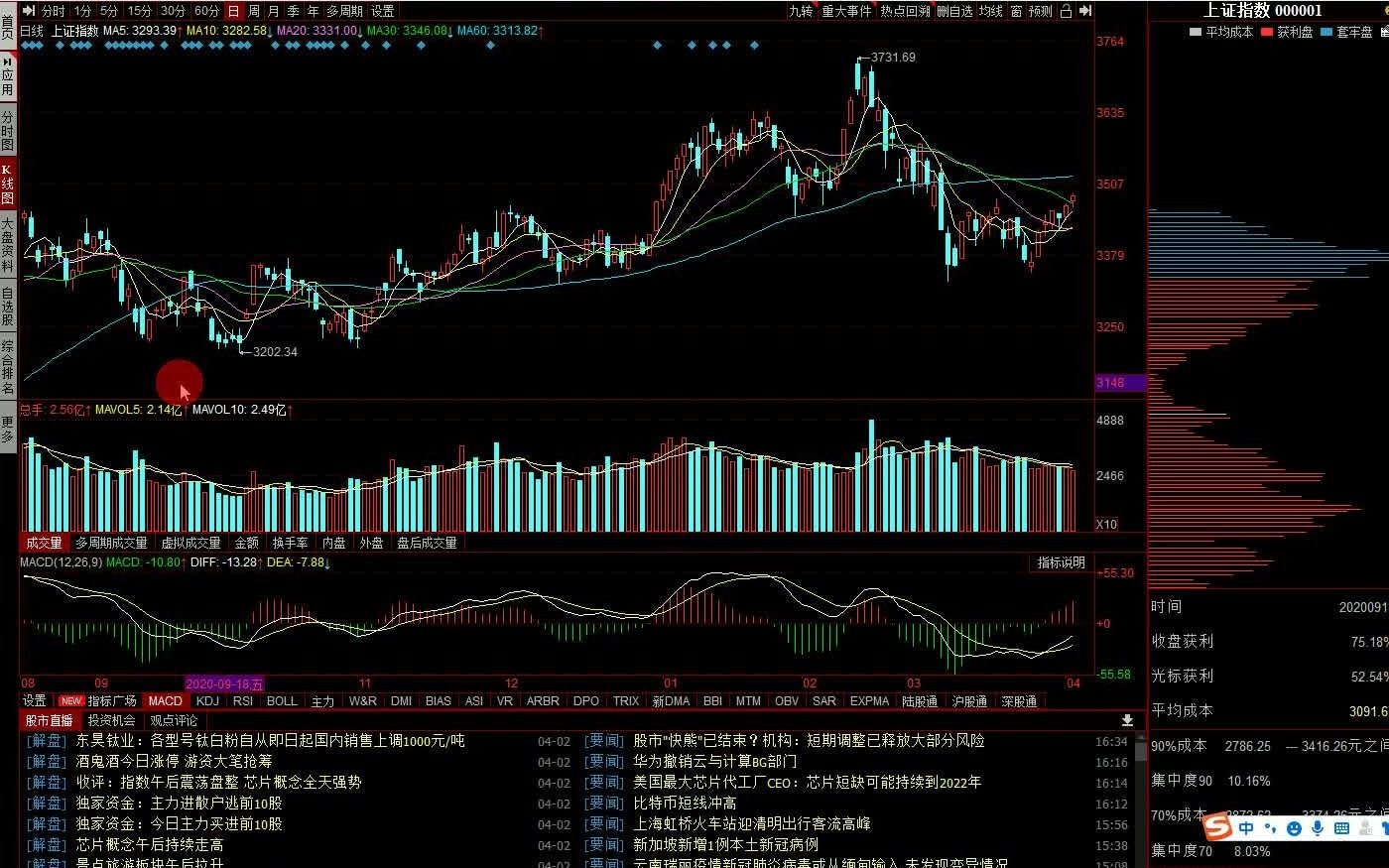
Task: Open news 酒鬼酒今日涨停 游资大笔抢筹
Action: 174,762
